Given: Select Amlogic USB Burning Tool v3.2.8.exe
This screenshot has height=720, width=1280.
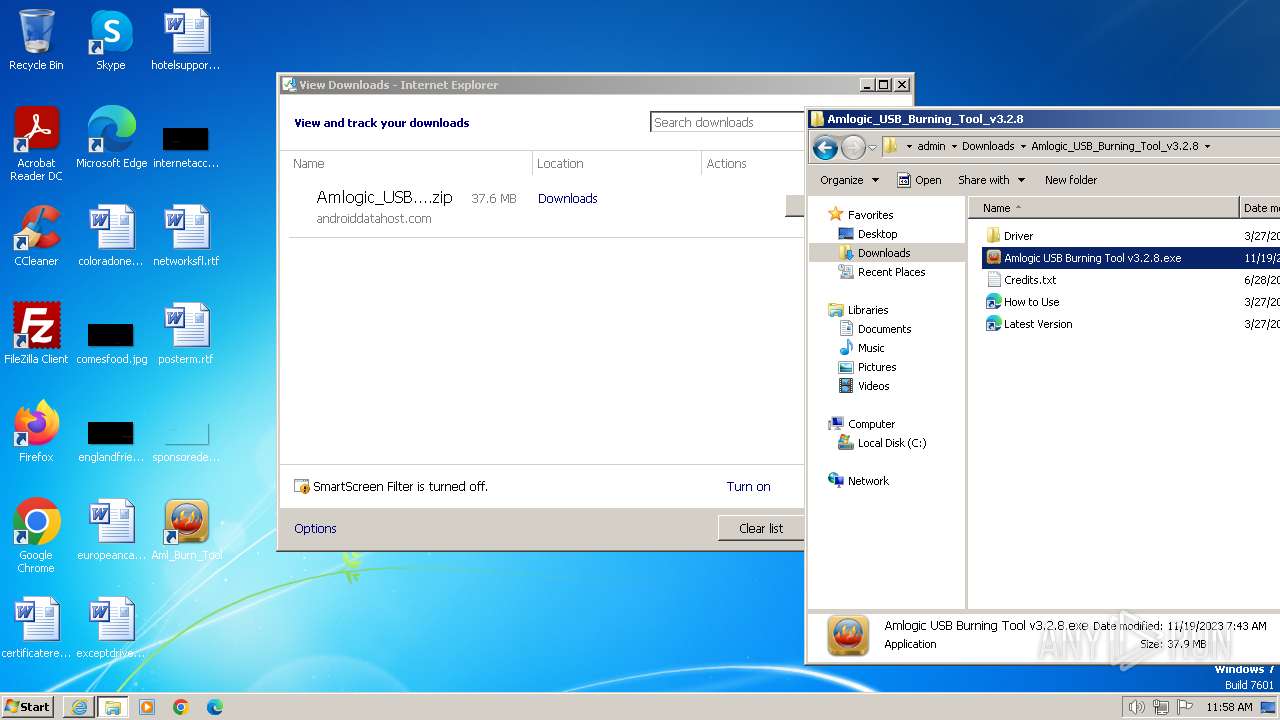Looking at the screenshot, I should click(x=1084, y=258).
